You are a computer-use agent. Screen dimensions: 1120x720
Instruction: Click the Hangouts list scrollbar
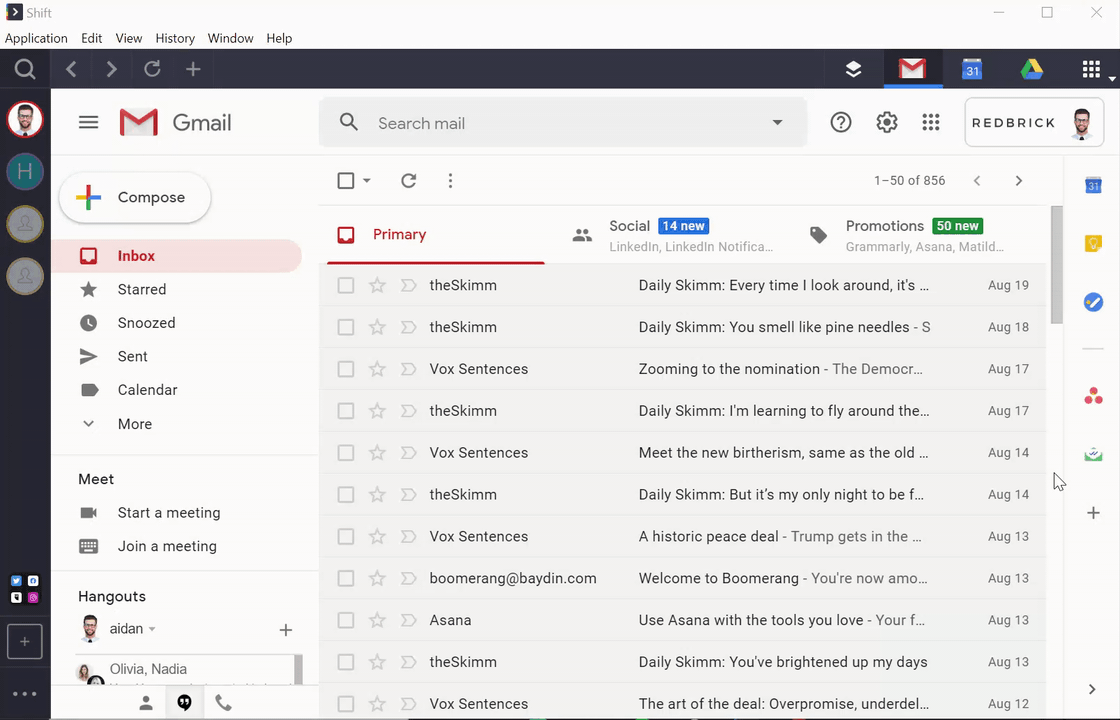click(x=298, y=670)
